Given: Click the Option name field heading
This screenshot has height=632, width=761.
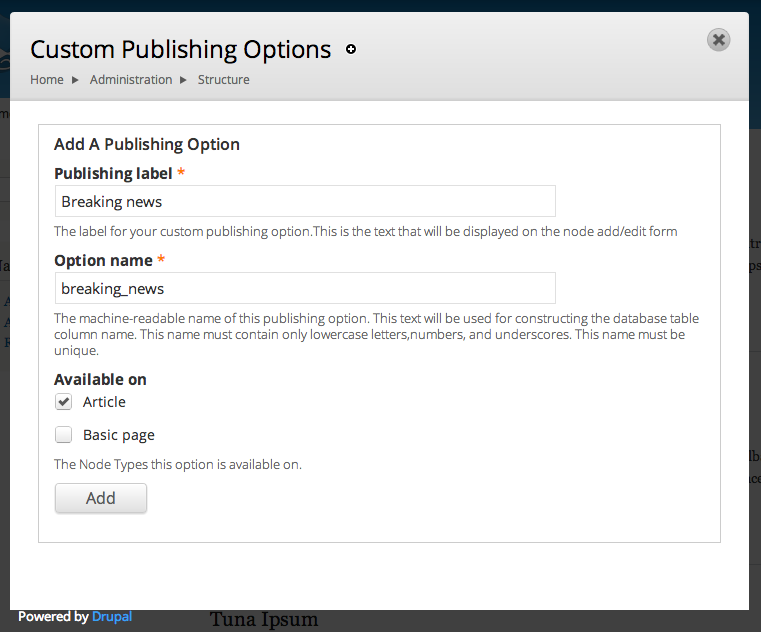Looking at the screenshot, I should (x=103, y=261).
